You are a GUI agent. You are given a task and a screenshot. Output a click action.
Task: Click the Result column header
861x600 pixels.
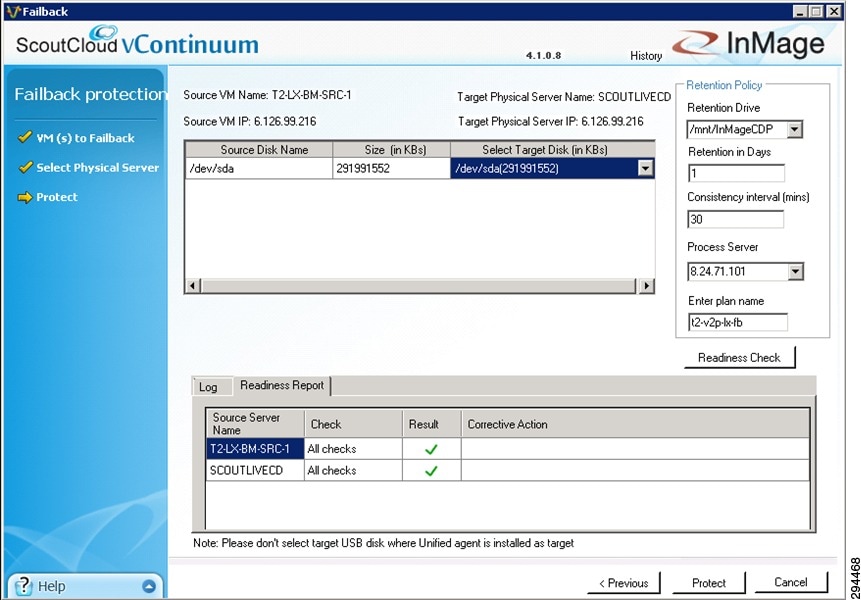click(x=431, y=423)
